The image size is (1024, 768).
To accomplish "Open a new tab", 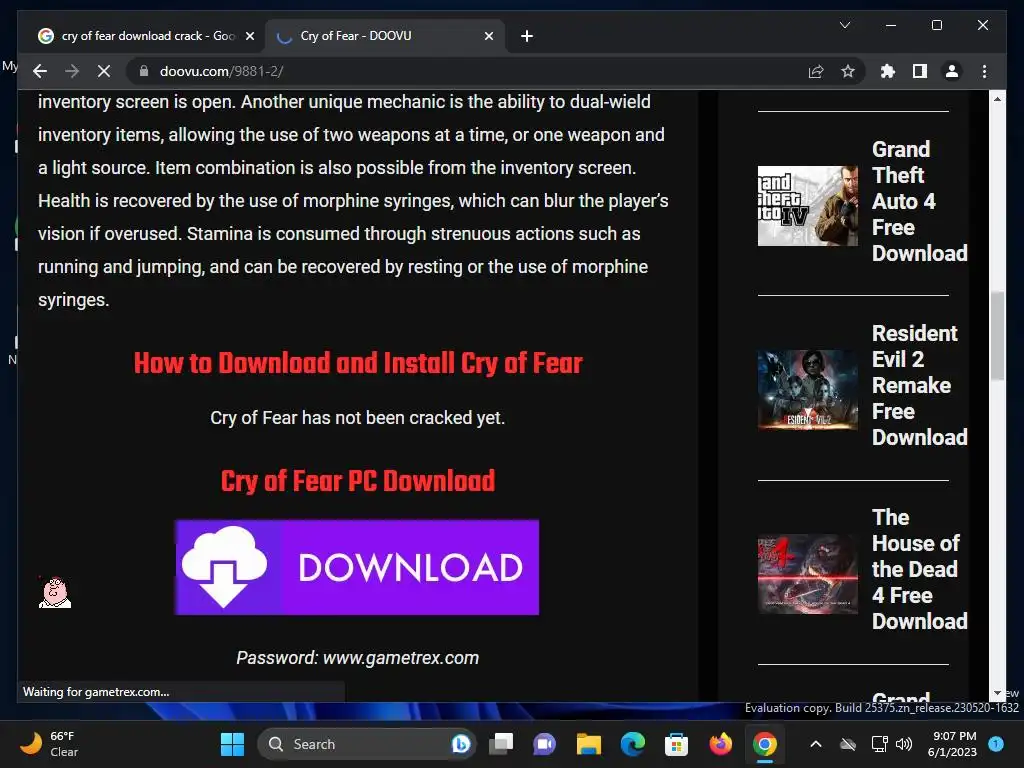I will pyautogui.click(x=526, y=36).
